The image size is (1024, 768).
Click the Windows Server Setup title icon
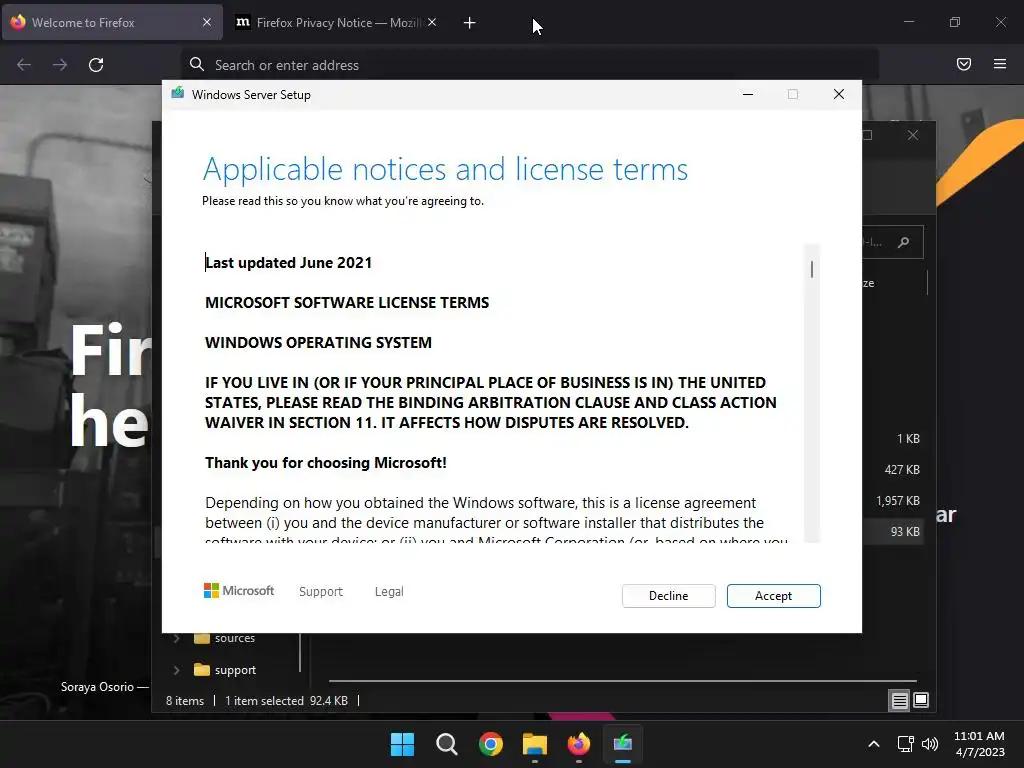tap(178, 94)
